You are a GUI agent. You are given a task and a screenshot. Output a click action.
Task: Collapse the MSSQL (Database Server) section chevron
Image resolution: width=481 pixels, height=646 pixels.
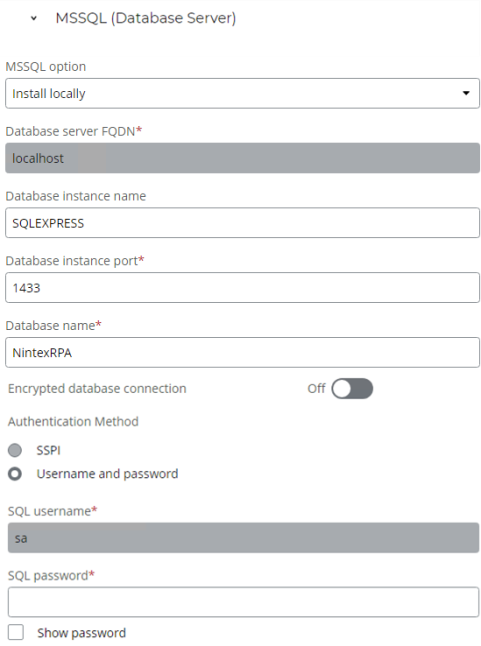[34, 18]
